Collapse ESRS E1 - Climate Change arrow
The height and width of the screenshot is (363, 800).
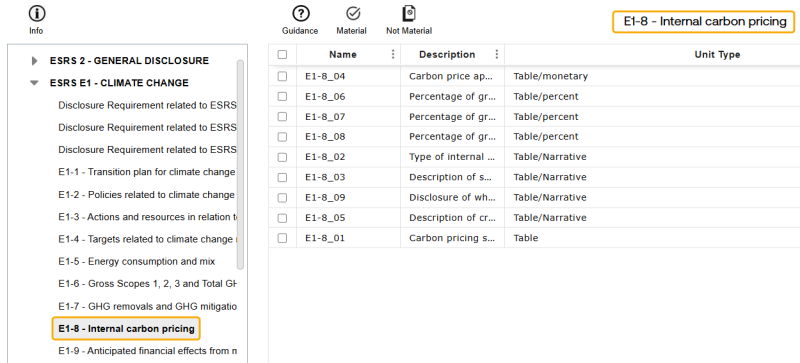click(35, 83)
